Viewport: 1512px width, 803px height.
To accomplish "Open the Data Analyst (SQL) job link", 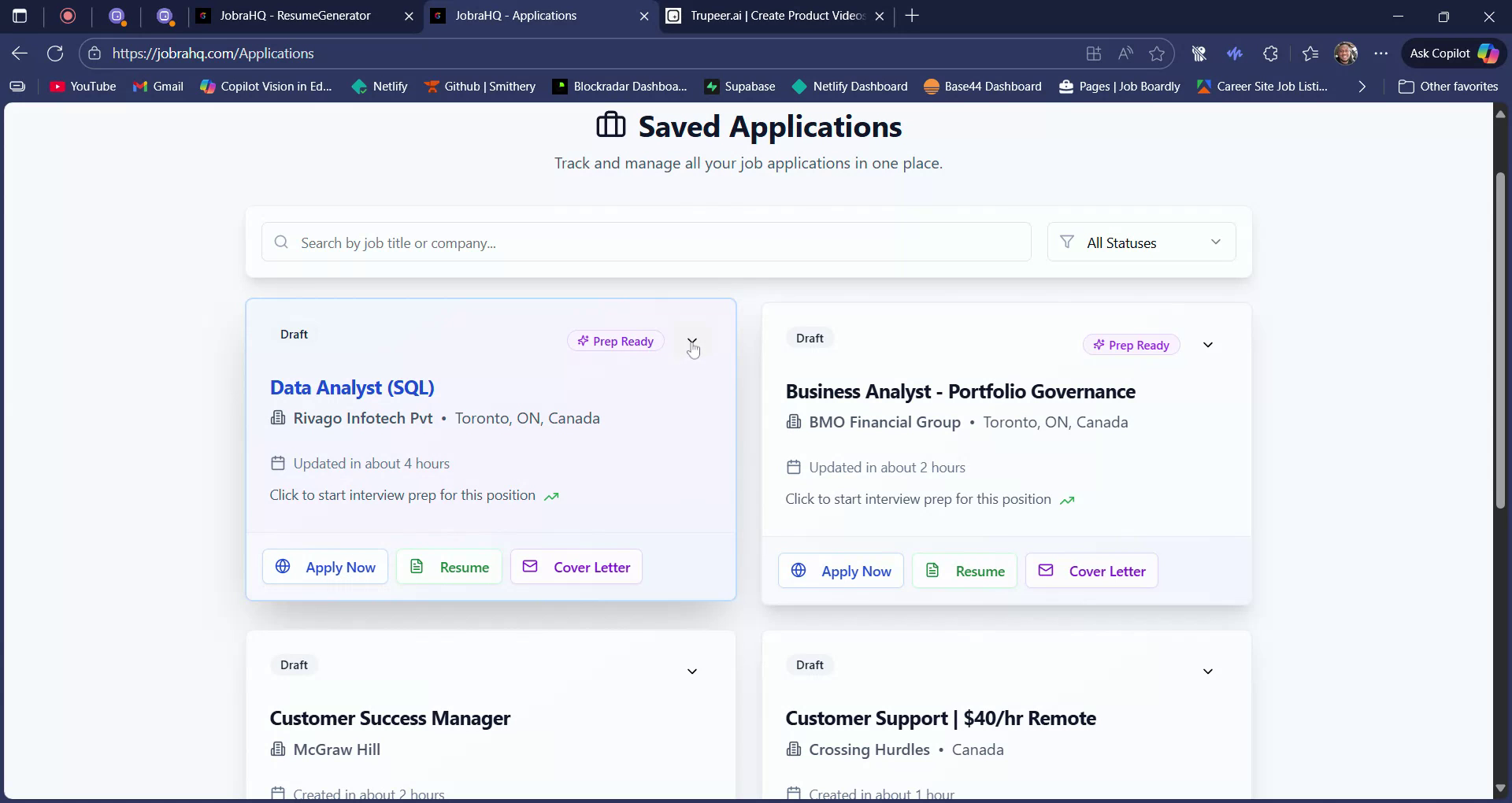I will 351,387.
